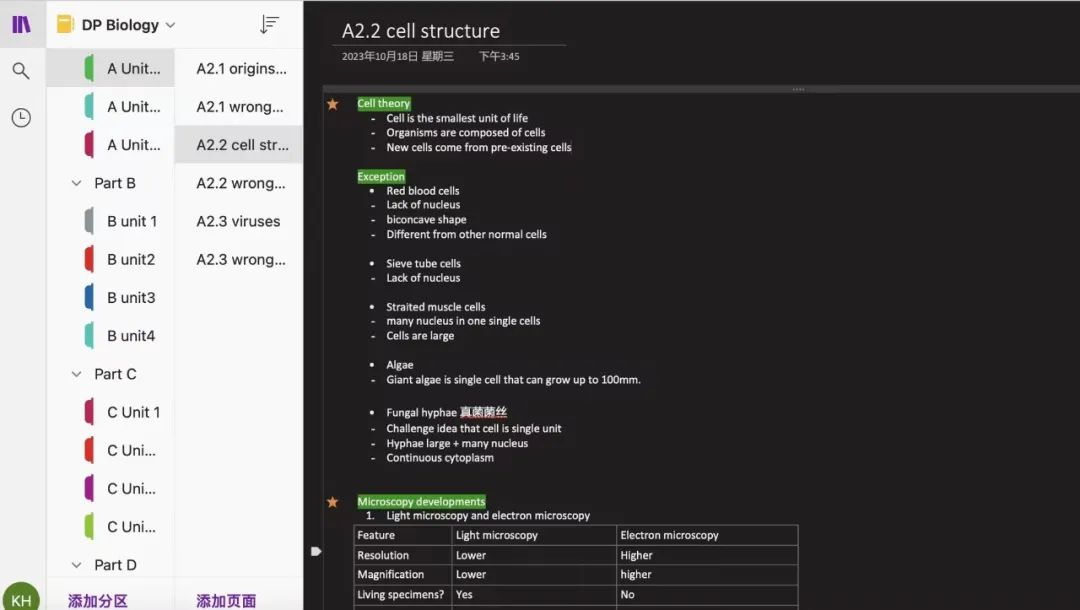Click star tag beside Cell theory
This screenshot has width=1080, height=610.
333,104
